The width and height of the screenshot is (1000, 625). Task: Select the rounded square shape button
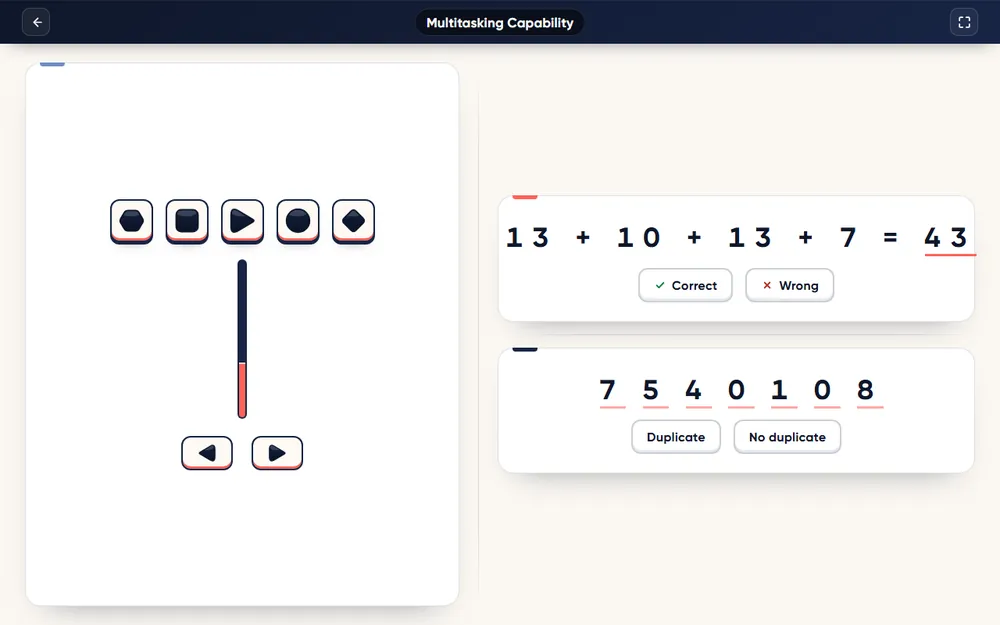click(x=187, y=221)
